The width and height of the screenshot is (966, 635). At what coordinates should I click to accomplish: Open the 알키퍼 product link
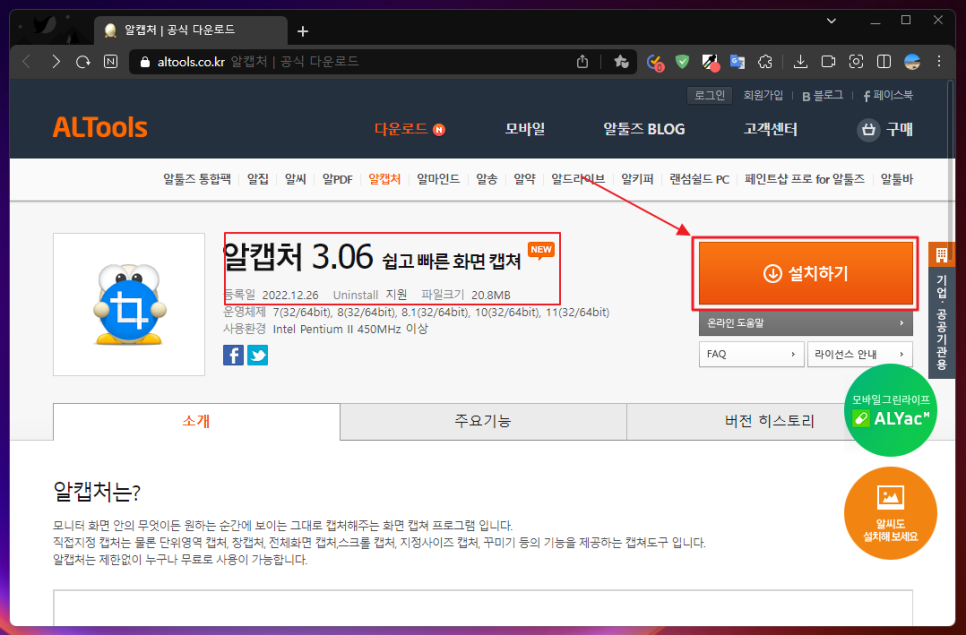pyautogui.click(x=637, y=179)
